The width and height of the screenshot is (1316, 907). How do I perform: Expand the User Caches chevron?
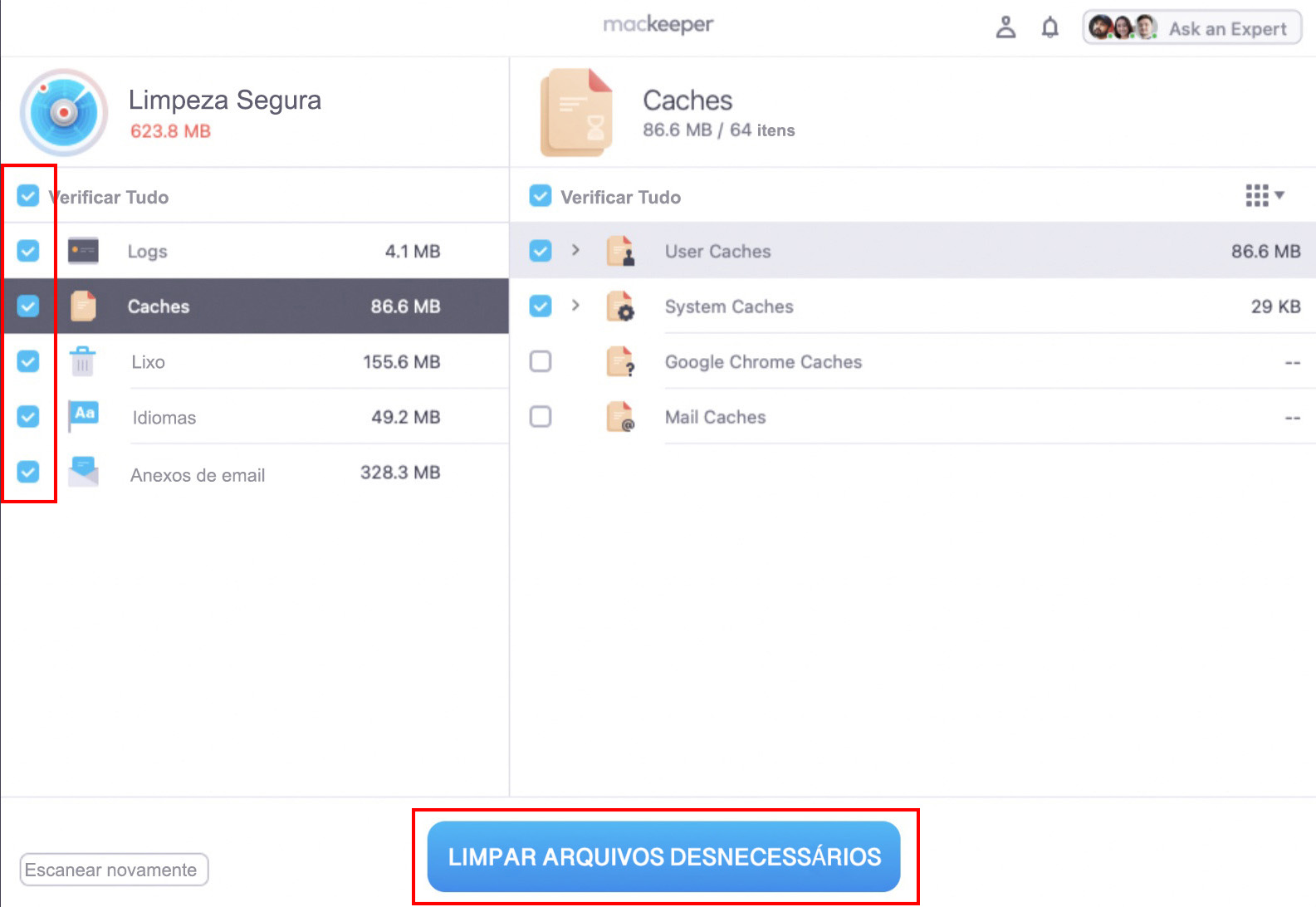coord(575,250)
